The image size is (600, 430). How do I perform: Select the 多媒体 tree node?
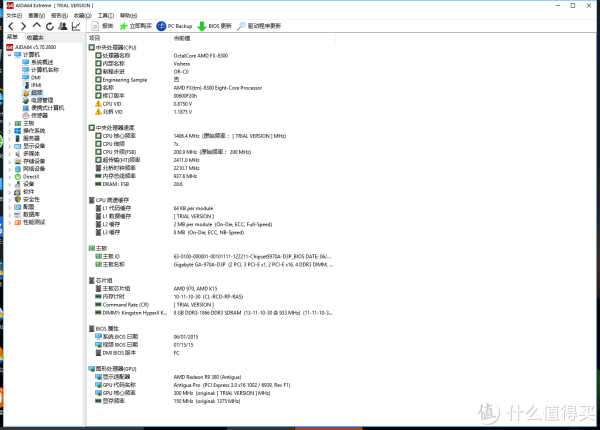[x=27, y=154]
